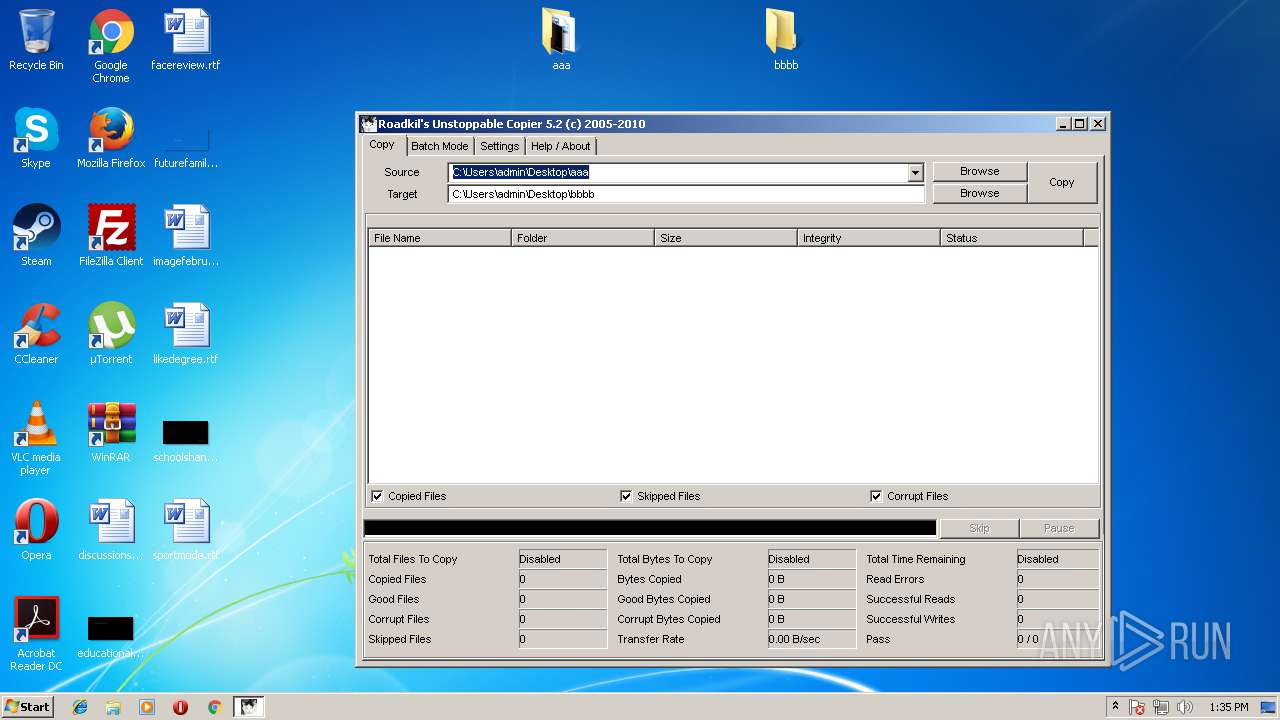Launch Opera browser desktop shortcut

36,530
